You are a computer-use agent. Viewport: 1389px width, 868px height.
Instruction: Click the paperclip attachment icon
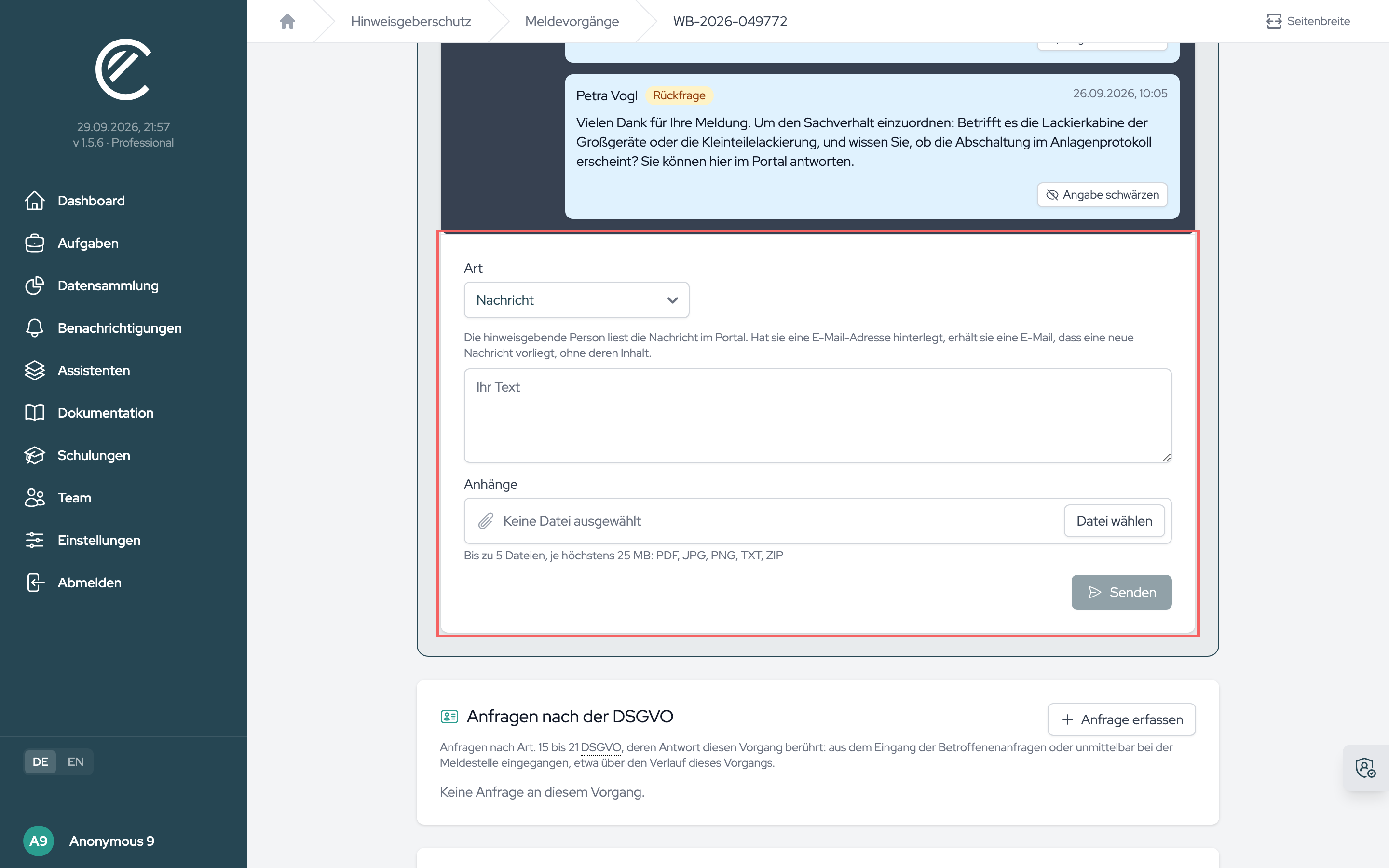(486, 521)
